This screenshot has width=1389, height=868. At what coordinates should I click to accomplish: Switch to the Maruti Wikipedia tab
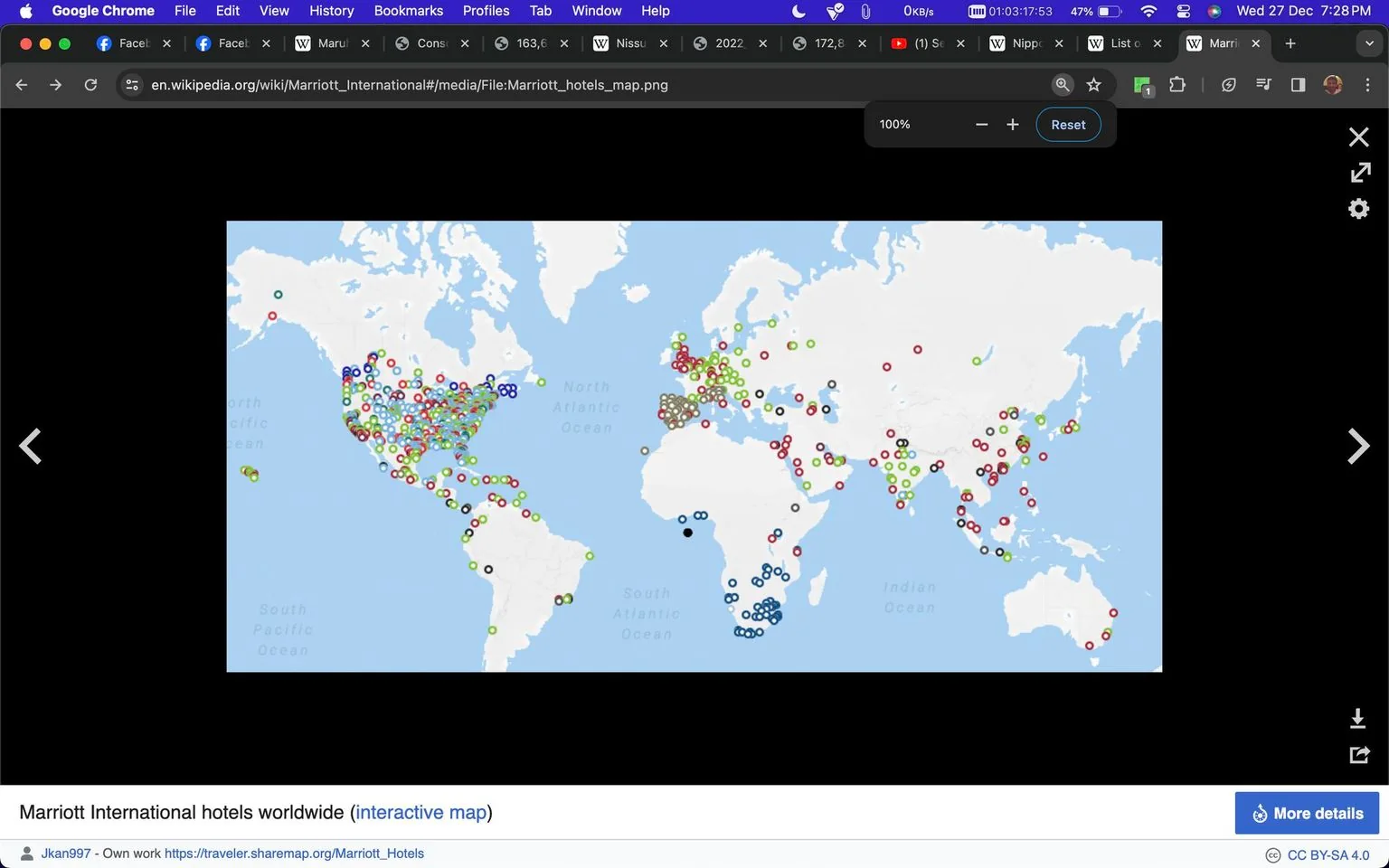pos(332,43)
